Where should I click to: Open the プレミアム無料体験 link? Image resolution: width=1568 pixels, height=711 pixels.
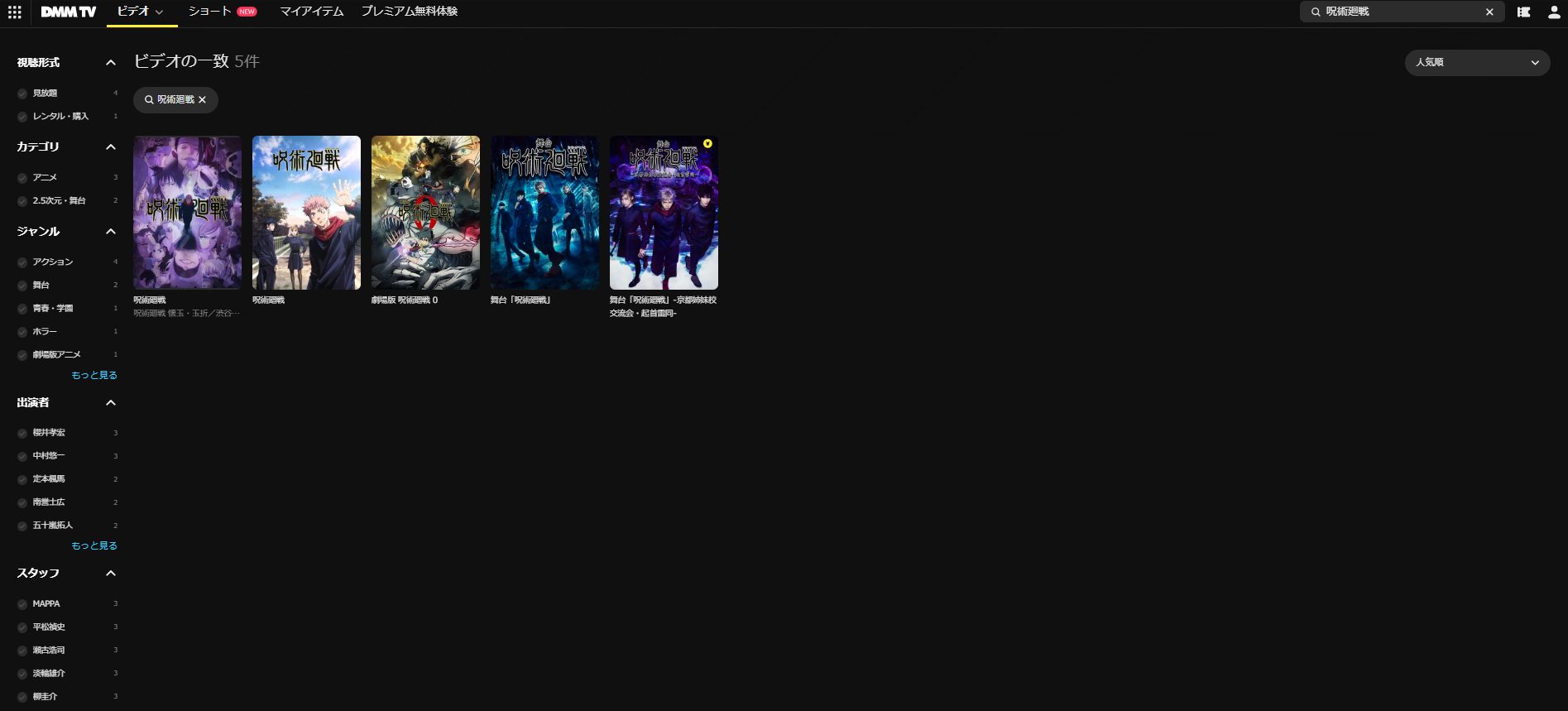[409, 12]
